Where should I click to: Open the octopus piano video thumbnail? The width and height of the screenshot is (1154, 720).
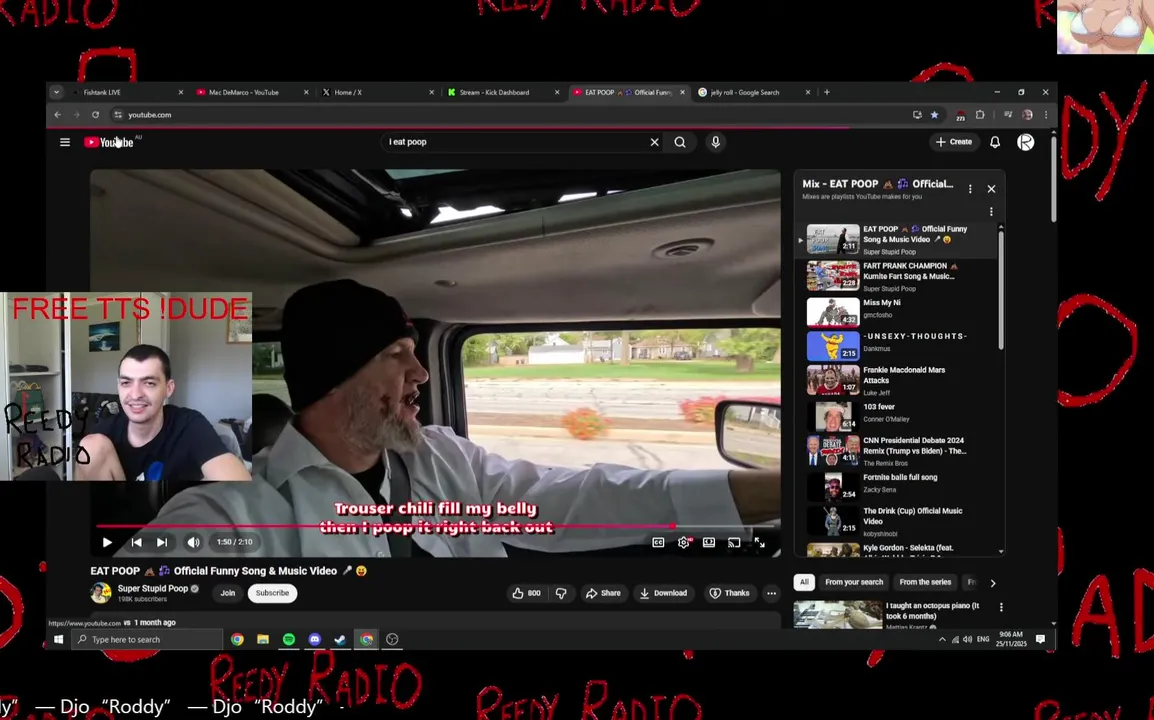pyautogui.click(x=838, y=615)
